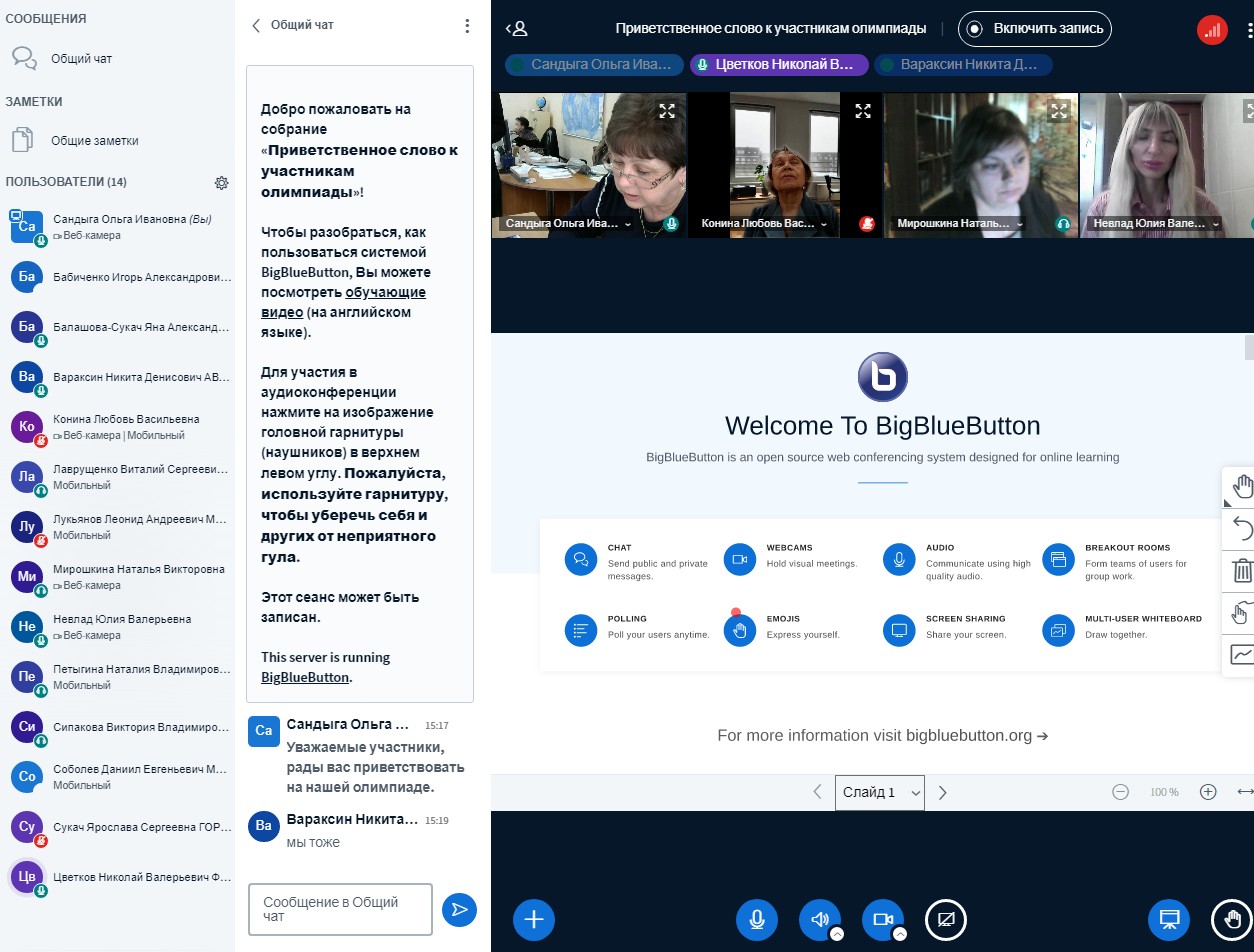
Task: Check the red connection status indicator
Action: pyautogui.click(x=1212, y=30)
